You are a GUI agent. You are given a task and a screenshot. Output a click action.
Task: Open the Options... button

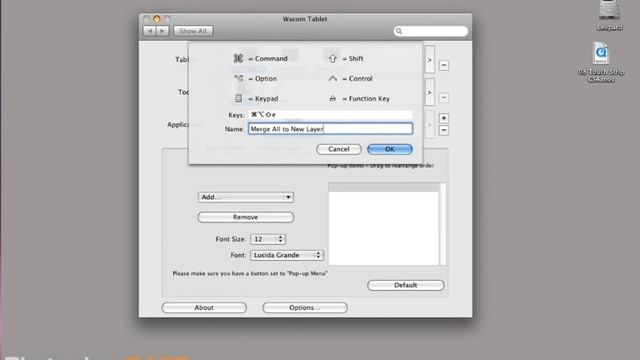[x=305, y=308]
